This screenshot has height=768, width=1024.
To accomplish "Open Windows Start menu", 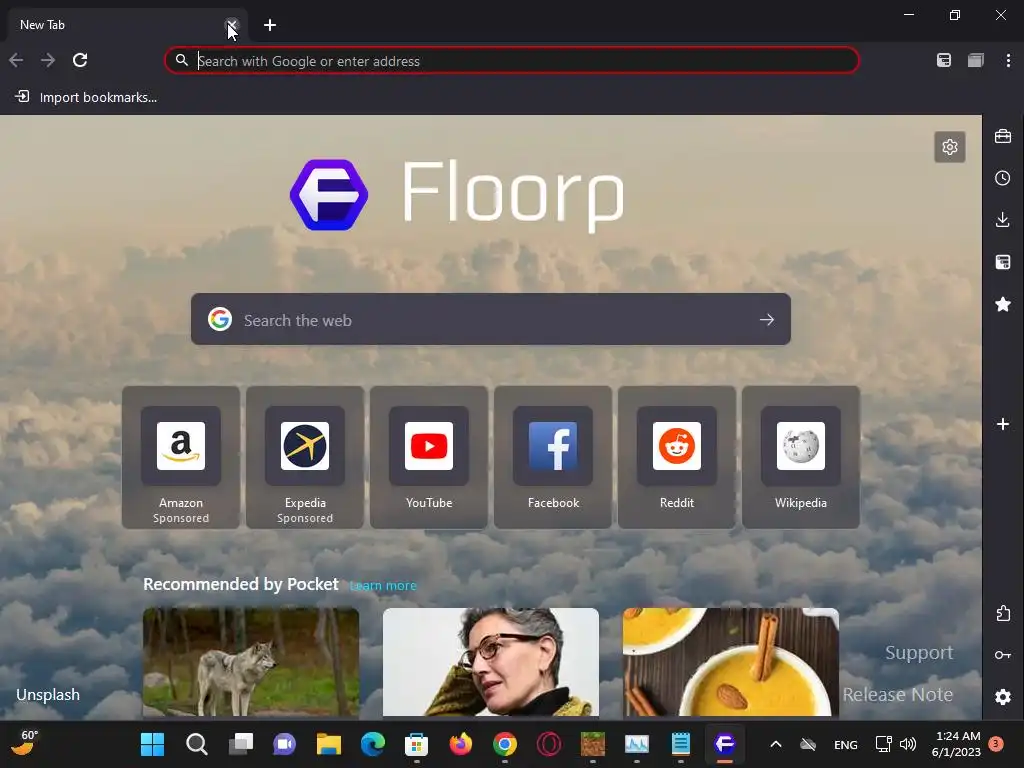I will pyautogui.click(x=152, y=744).
